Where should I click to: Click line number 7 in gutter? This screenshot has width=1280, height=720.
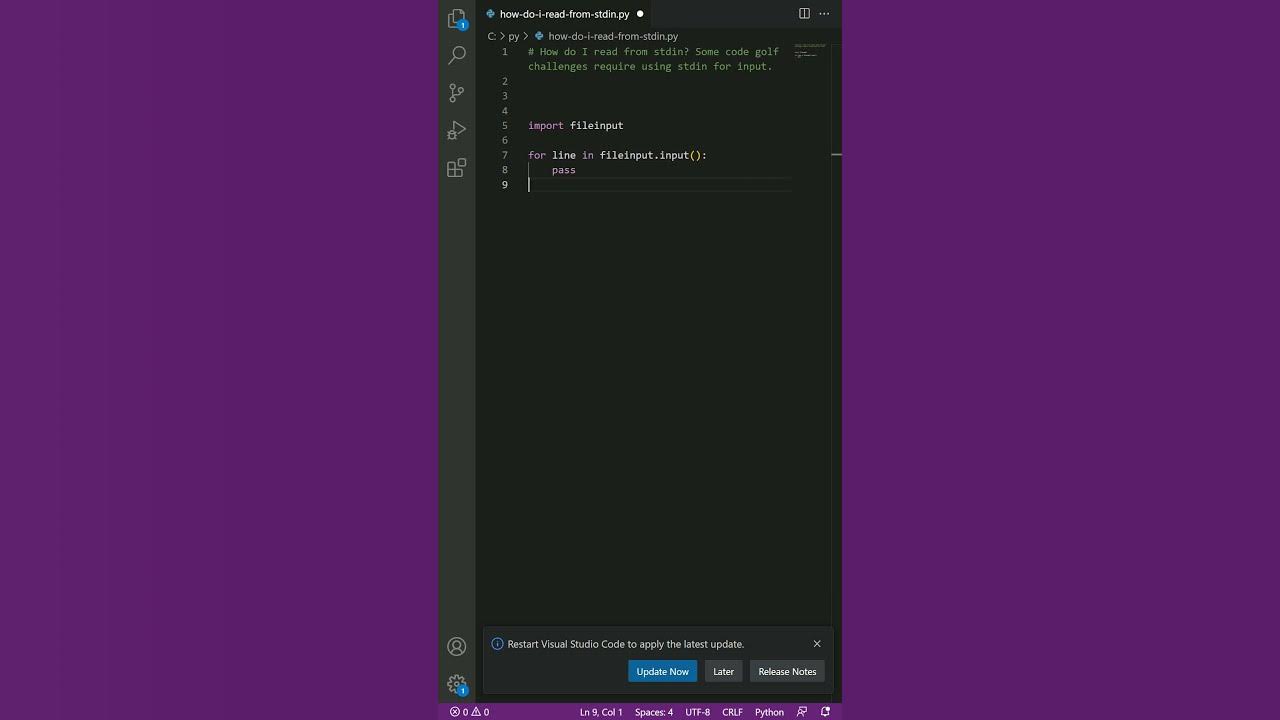pos(505,155)
